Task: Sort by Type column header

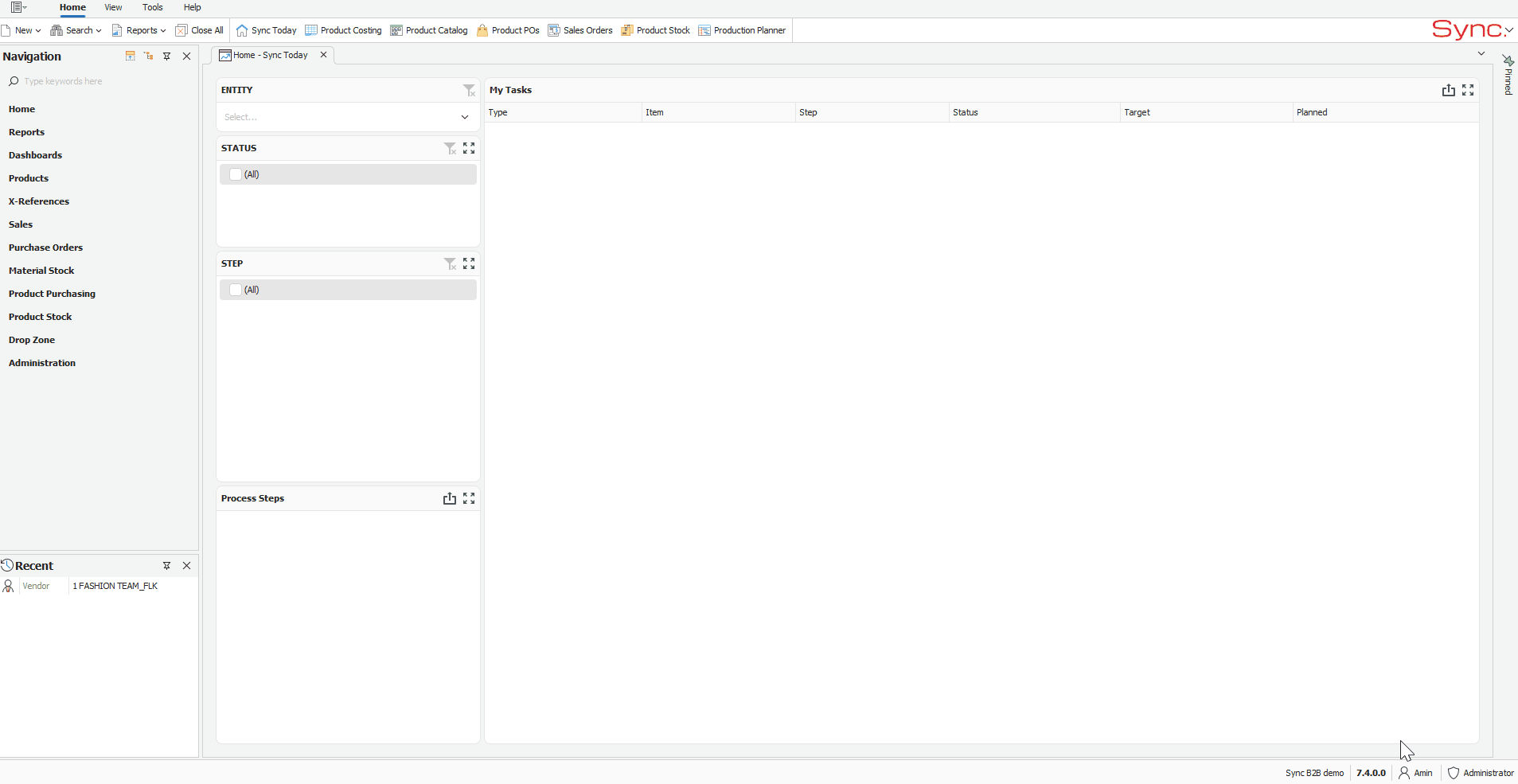Action: [563, 112]
